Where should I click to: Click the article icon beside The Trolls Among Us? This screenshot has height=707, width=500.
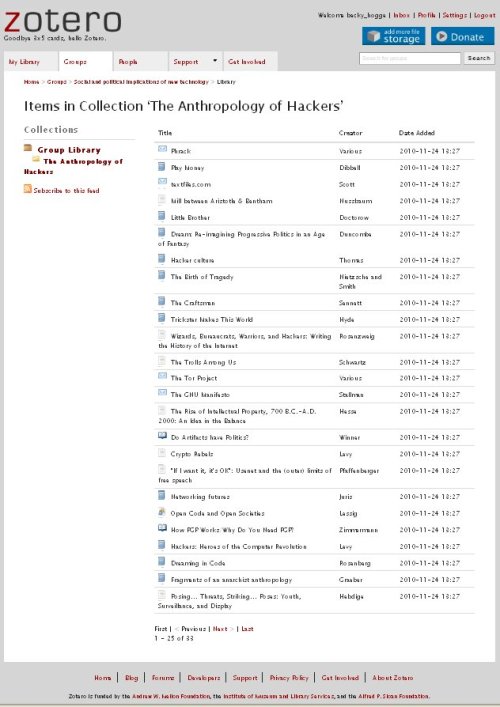point(161,361)
